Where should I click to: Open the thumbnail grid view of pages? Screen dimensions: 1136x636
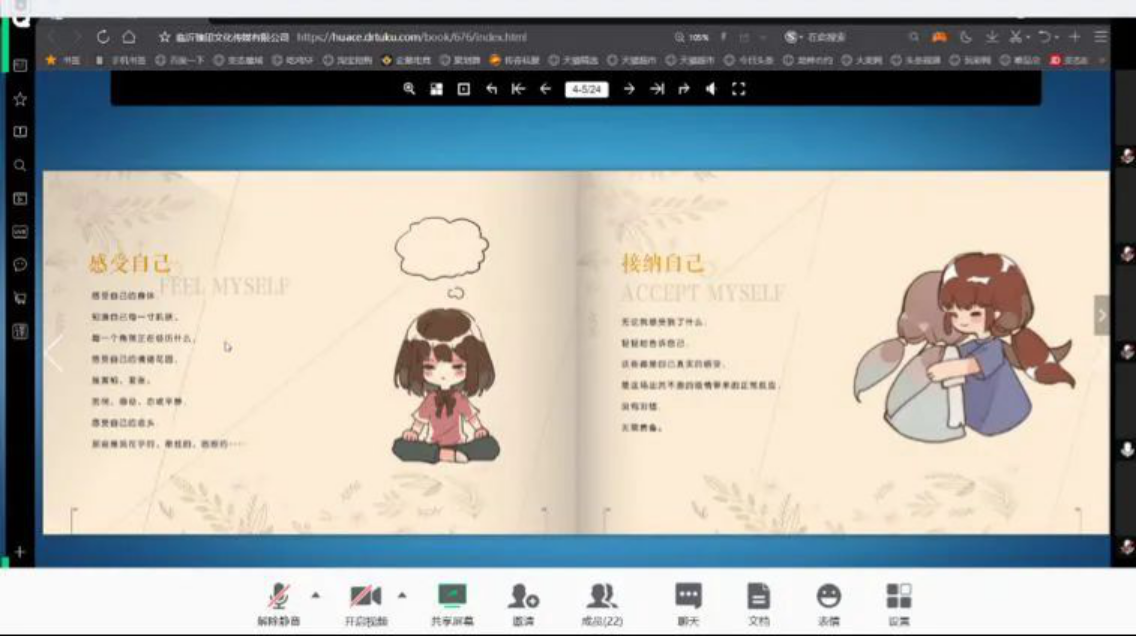tap(436, 89)
